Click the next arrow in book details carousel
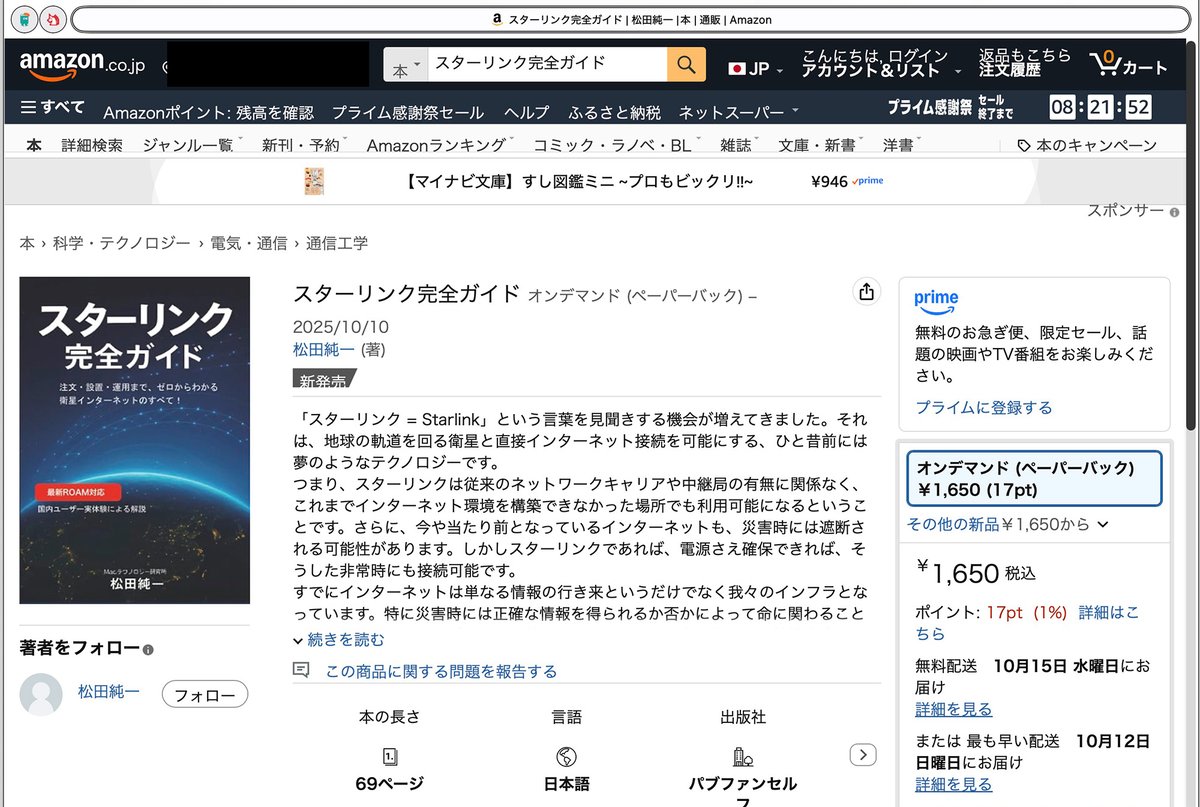The width and height of the screenshot is (1200, 807). coord(863,755)
